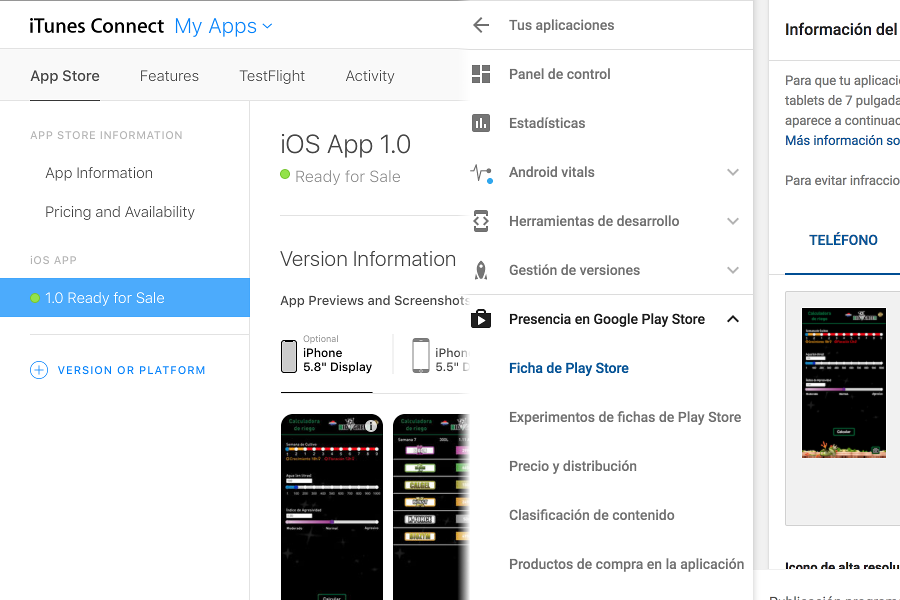Click VERSION OR PLATFORM link
This screenshot has height=600, width=900.
point(131,370)
